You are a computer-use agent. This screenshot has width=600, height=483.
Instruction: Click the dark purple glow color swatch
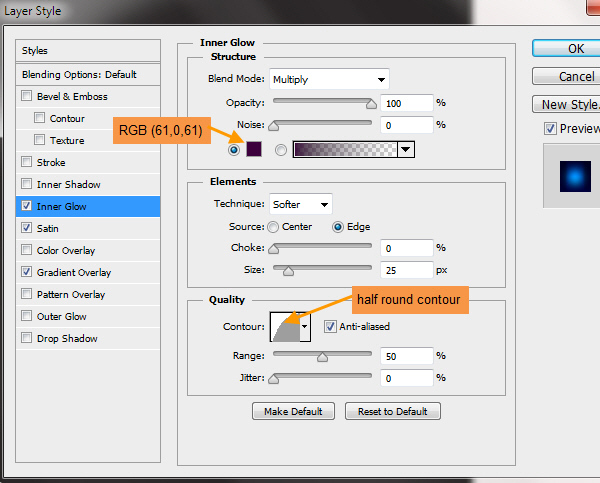254,150
